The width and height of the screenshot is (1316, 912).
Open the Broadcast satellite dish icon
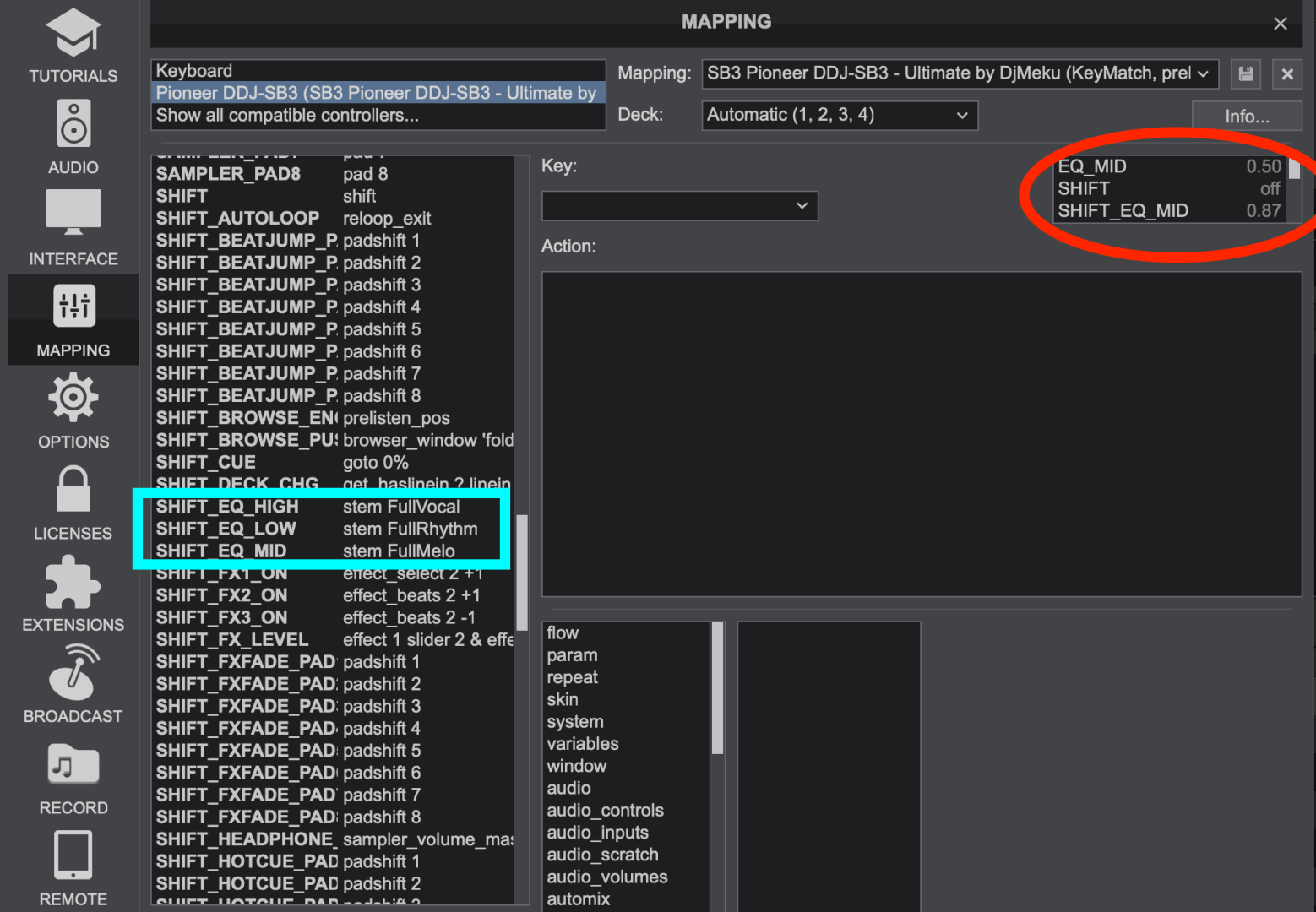pos(73,673)
